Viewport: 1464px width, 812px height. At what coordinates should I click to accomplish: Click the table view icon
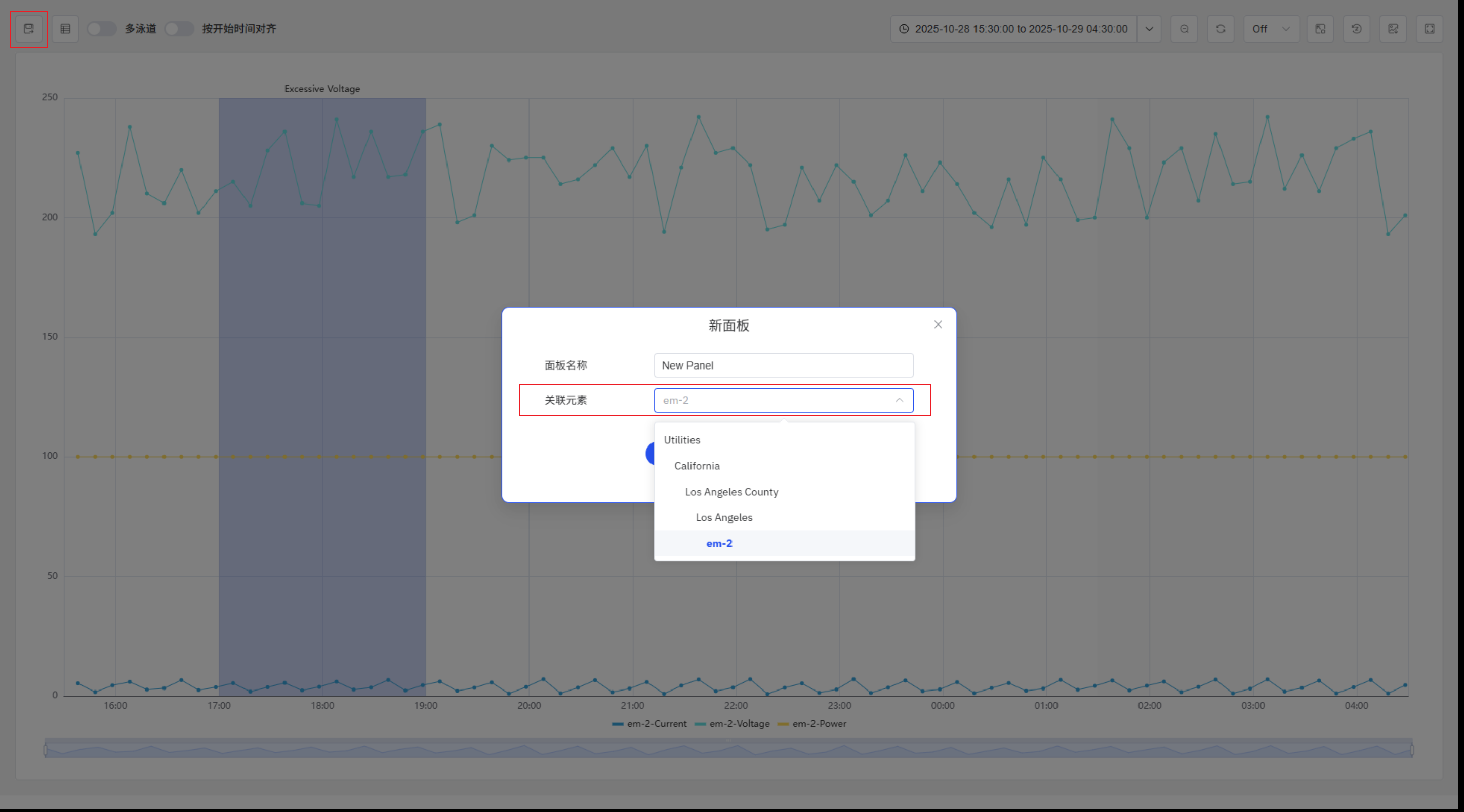(65, 29)
